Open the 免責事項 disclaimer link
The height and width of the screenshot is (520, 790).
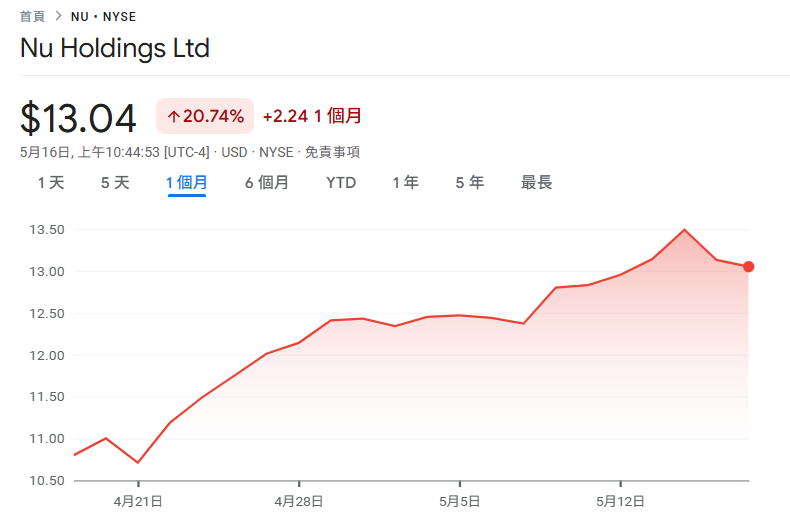click(332, 152)
